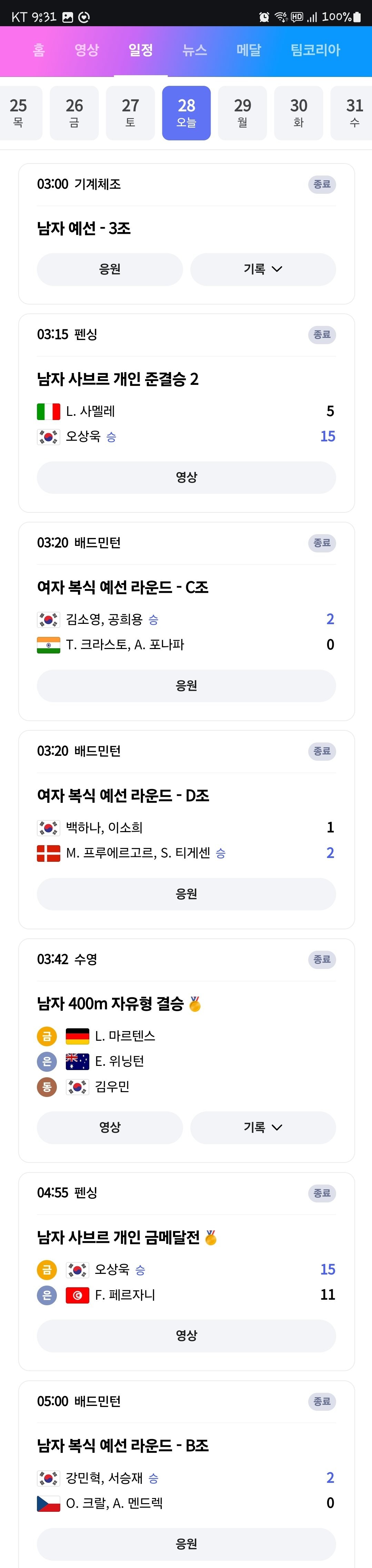Tap the Australia flag beside E. 위닝턴
This screenshot has width=372, height=1568.
(x=77, y=1061)
